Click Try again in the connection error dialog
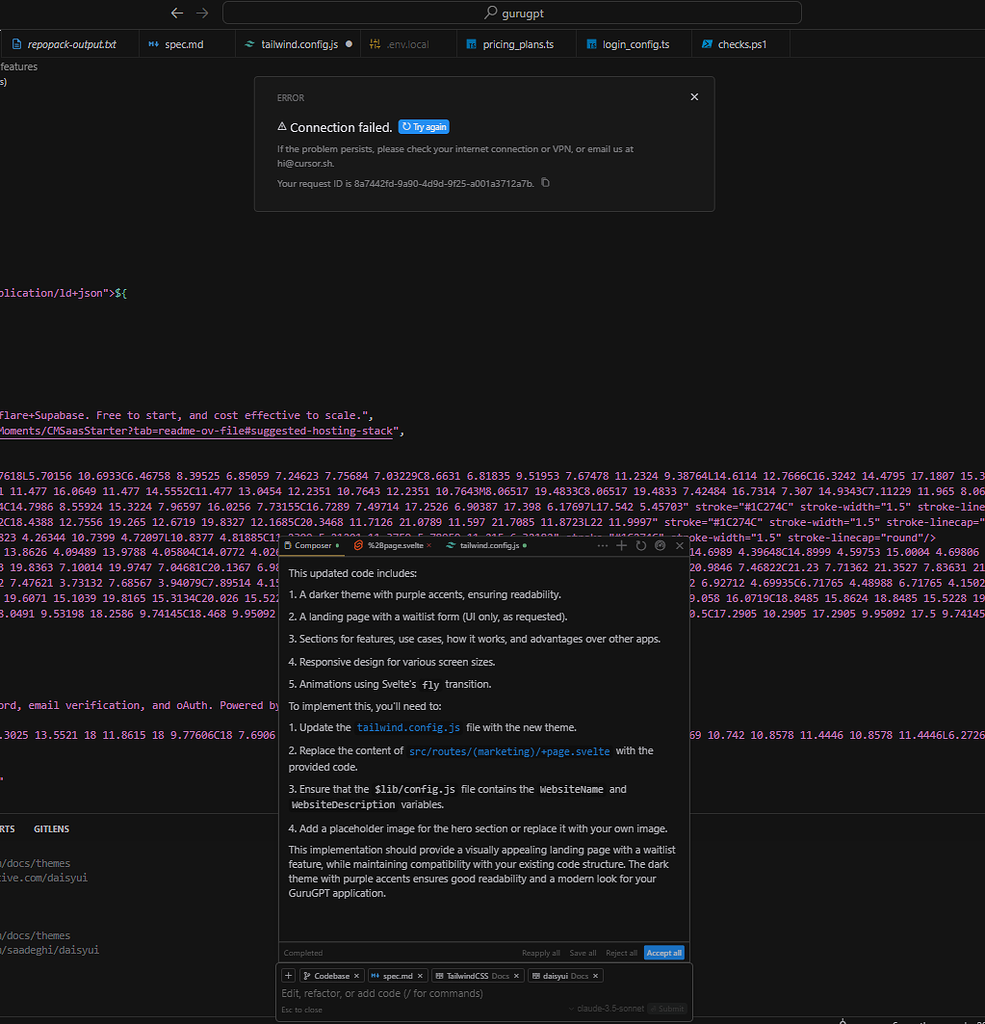985x1024 pixels. tap(423, 126)
